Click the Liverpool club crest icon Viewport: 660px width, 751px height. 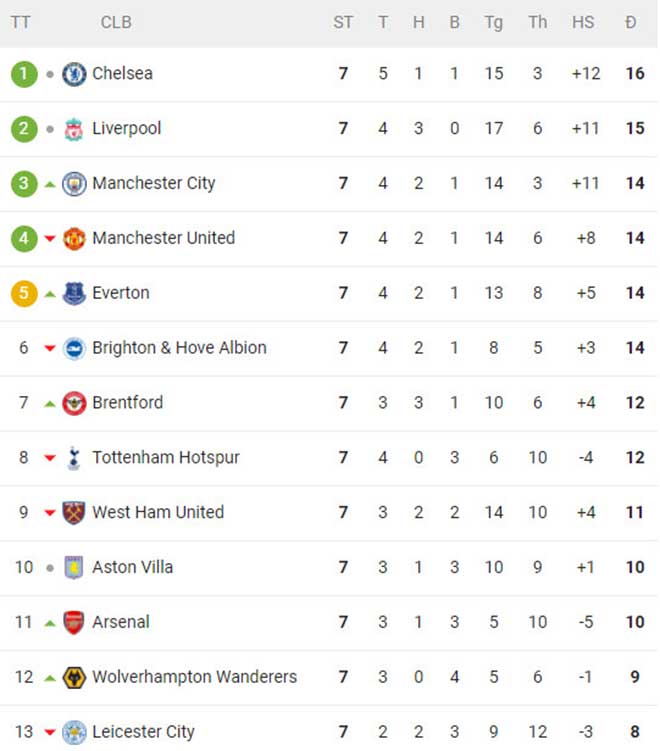click(74, 129)
